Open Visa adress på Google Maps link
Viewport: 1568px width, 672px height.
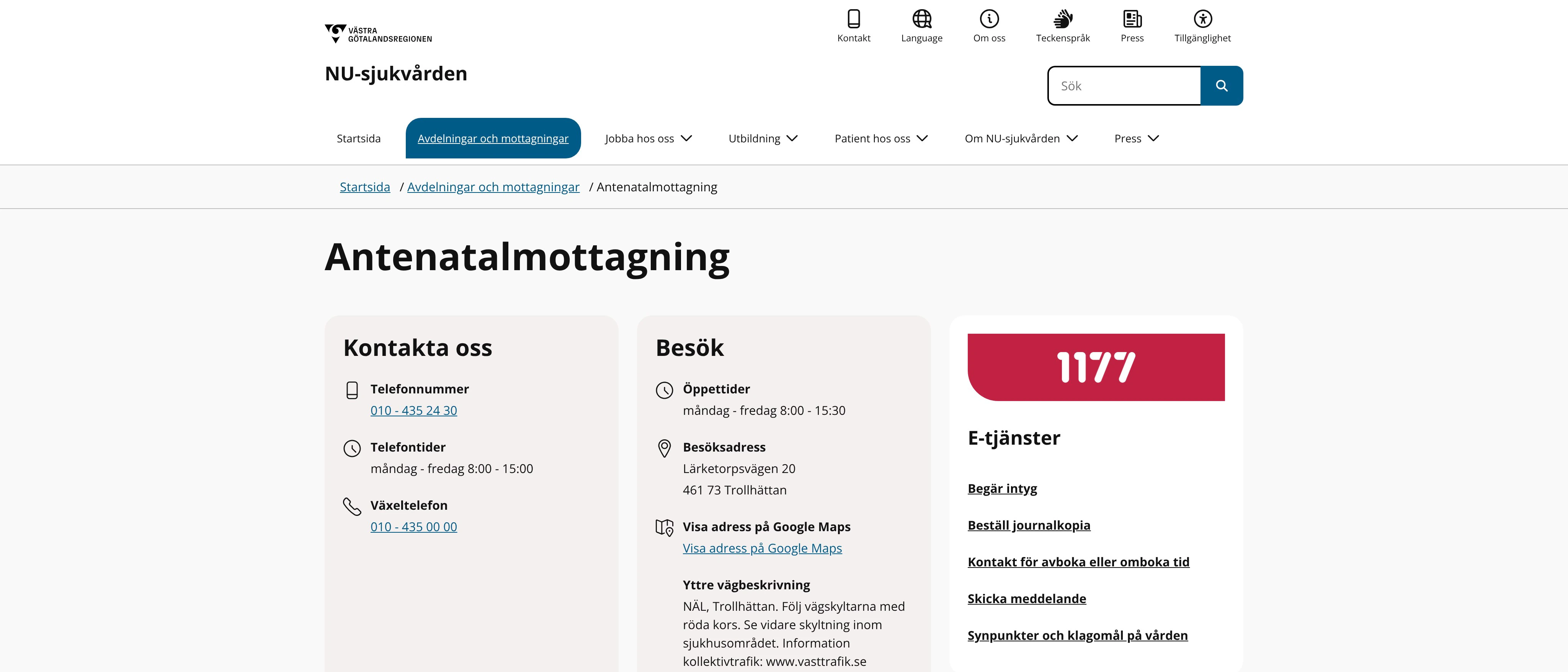tap(762, 548)
